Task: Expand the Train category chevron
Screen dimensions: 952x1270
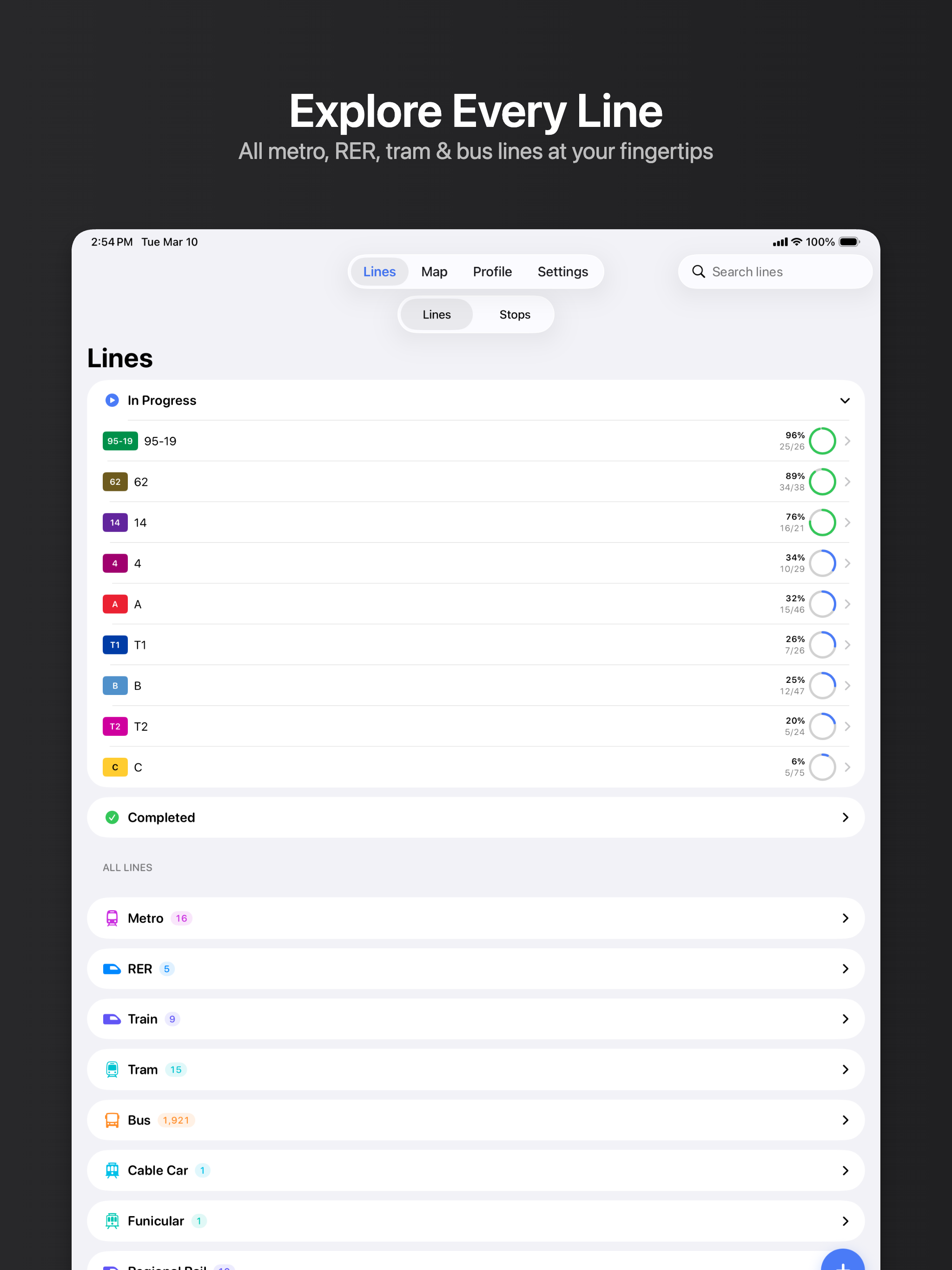Action: click(845, 1019)
